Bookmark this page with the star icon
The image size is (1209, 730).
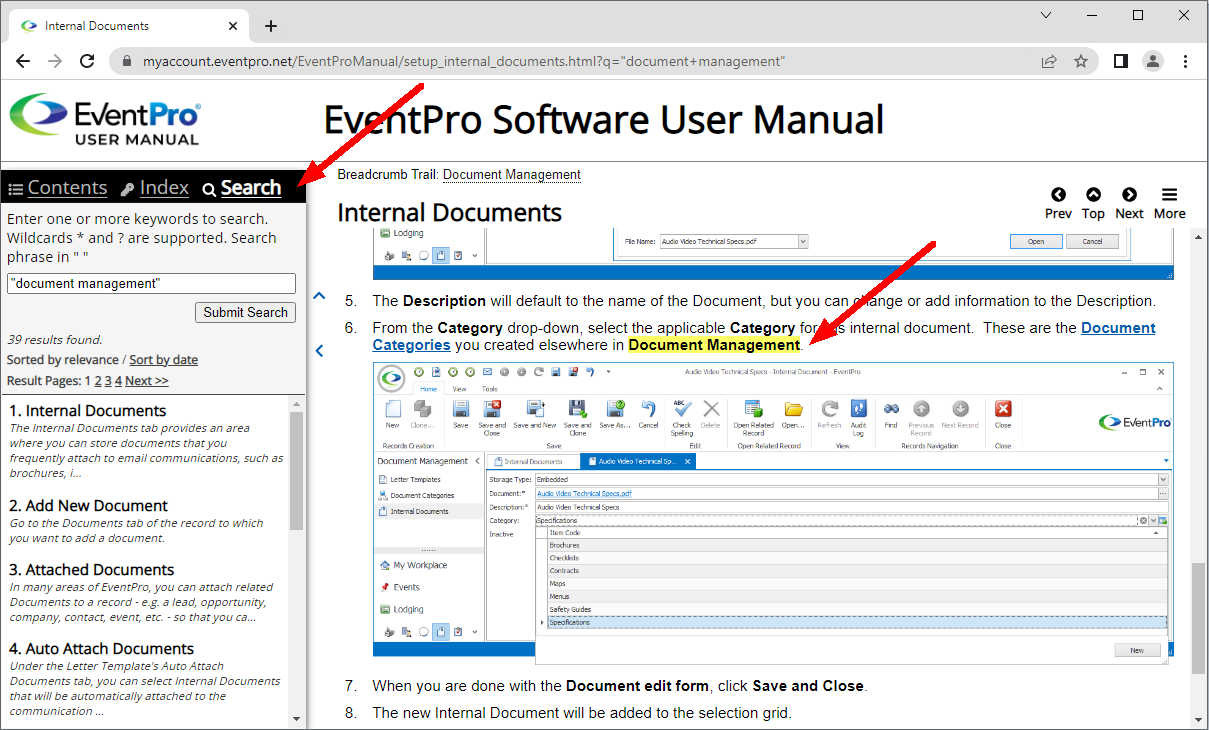(1081, 61)
